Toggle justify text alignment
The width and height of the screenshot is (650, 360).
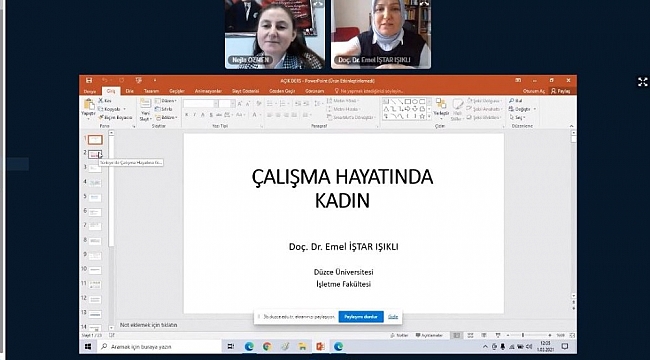(293, 115)
